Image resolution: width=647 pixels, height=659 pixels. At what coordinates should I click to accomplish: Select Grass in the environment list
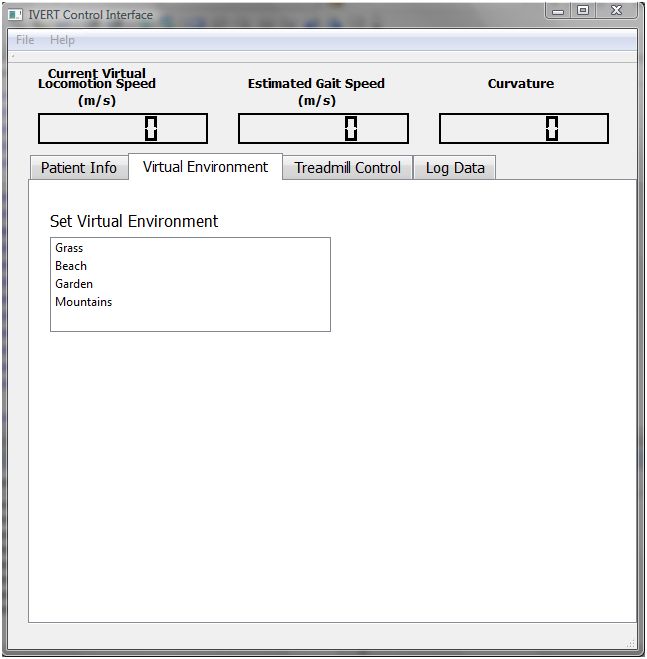coord(70,248)
